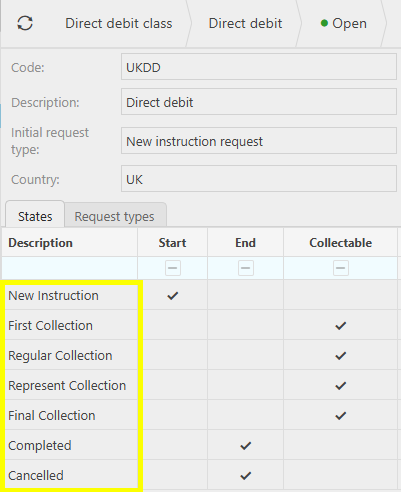Sort by the Description column header
This screenshot has height=492, width=401.
click(40, 243)
